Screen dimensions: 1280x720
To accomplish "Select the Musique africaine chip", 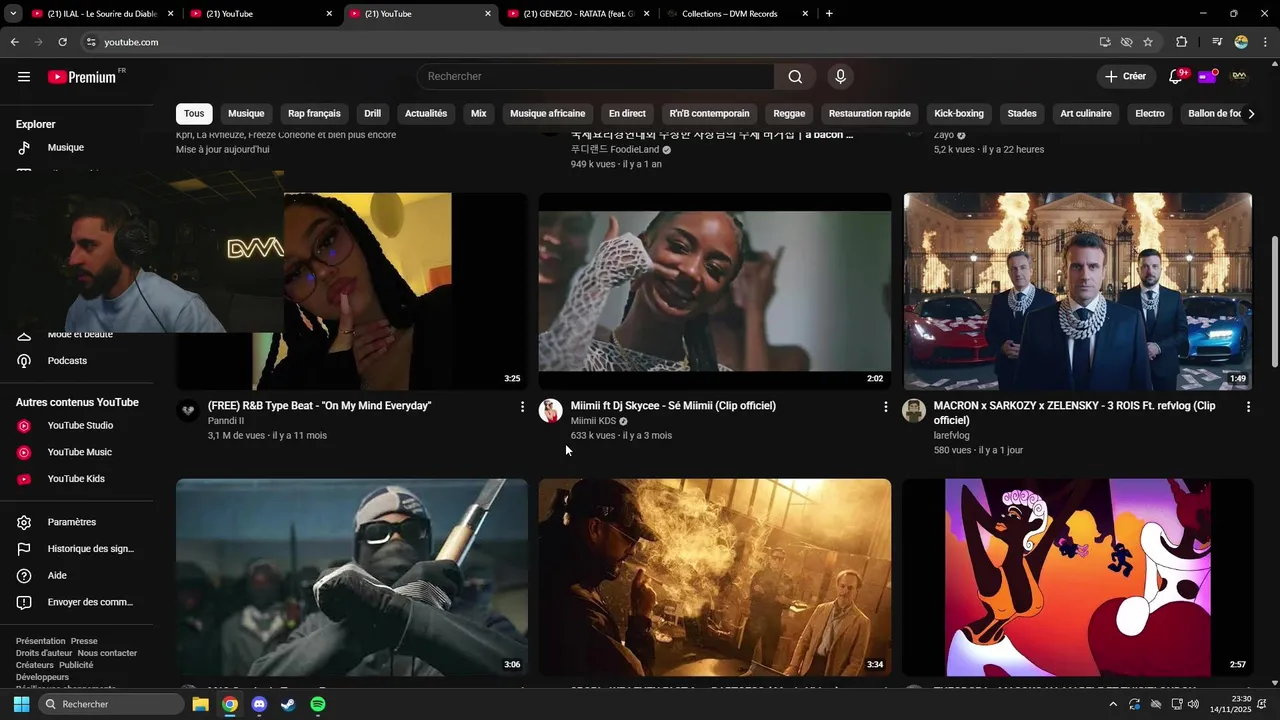I will tap(547, 113).
